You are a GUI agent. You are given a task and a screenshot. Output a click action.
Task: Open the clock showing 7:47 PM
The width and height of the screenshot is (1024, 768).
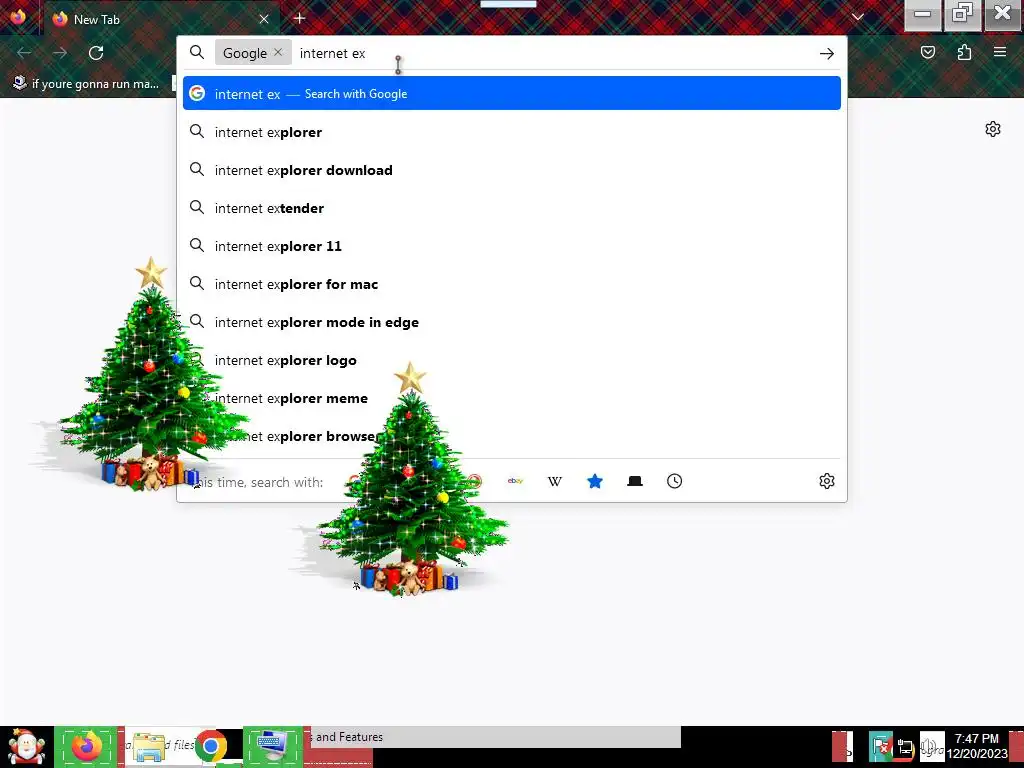point(977,746)
